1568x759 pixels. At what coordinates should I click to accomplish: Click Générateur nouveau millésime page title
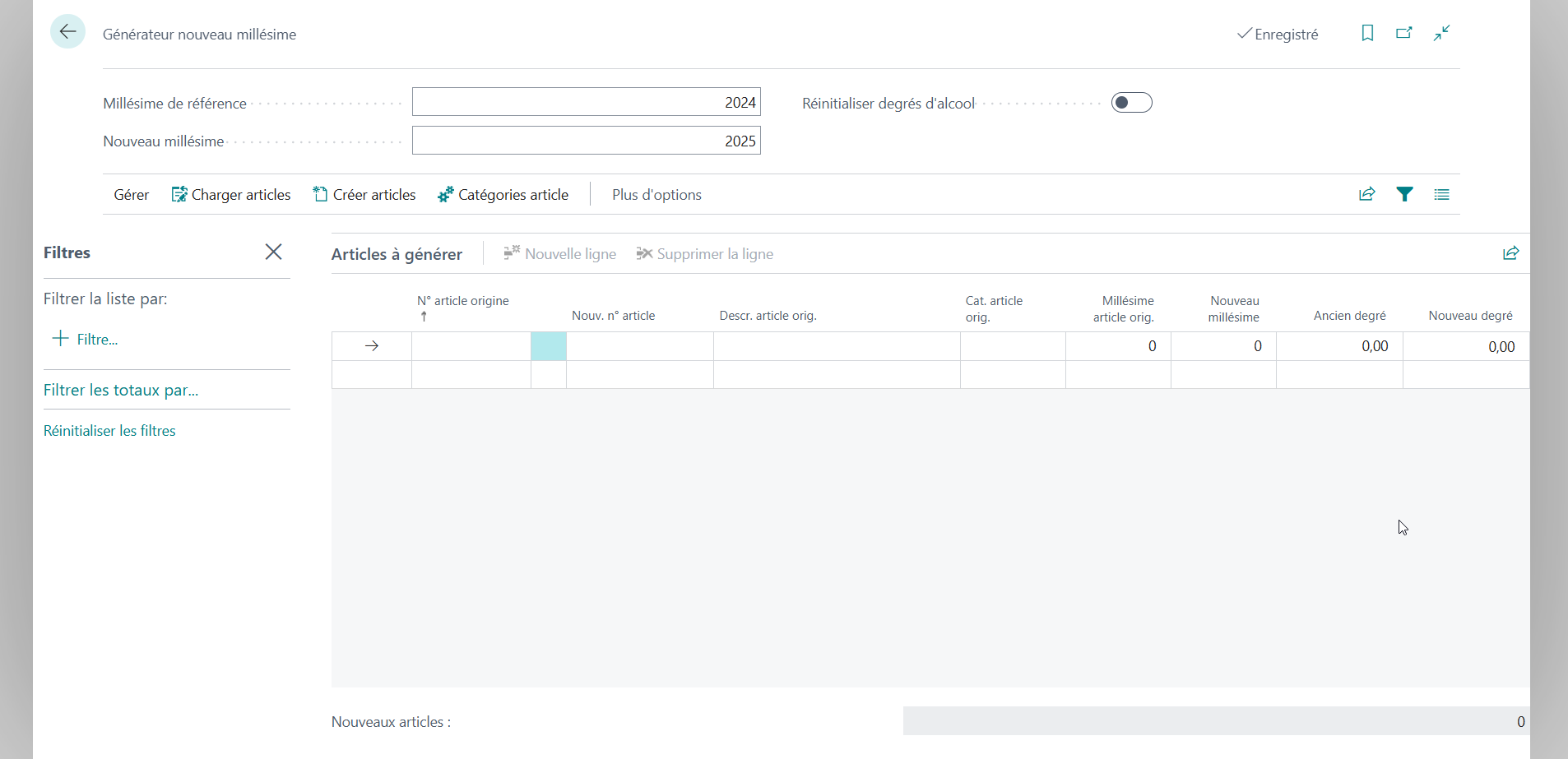(x=199, y=35)
